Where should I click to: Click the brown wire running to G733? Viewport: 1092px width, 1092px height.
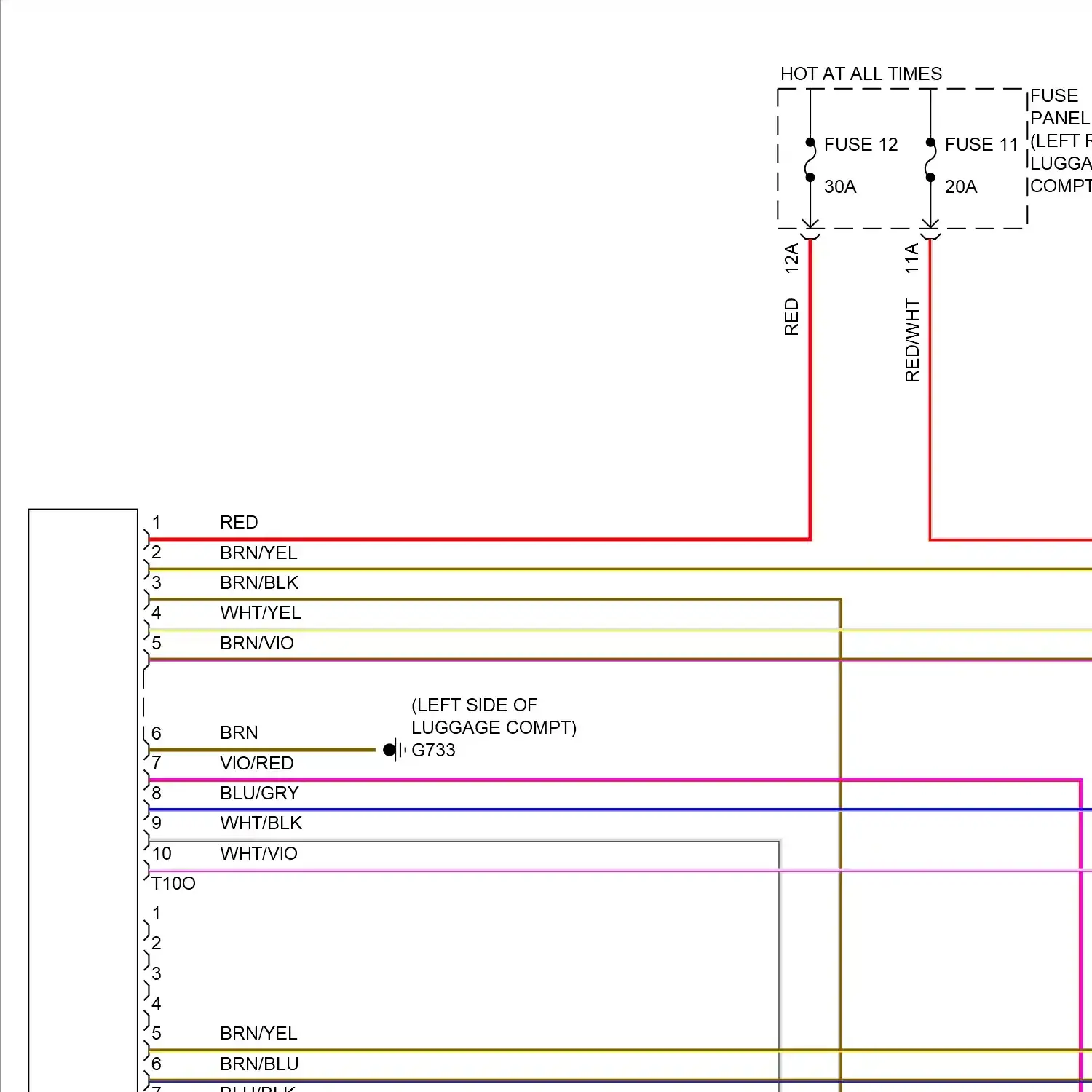pos(261,749)
